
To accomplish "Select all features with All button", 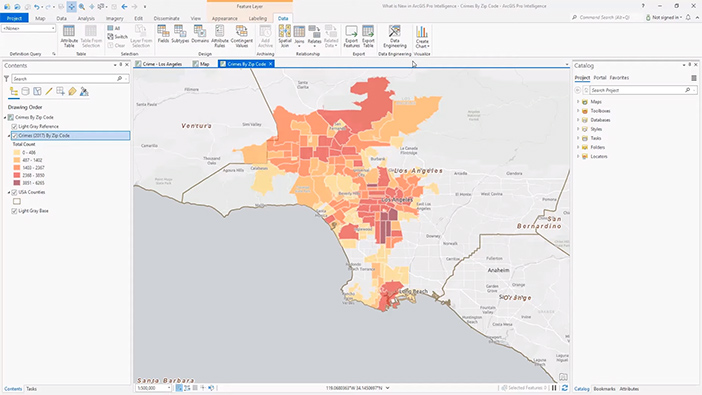I will point(114,28).
